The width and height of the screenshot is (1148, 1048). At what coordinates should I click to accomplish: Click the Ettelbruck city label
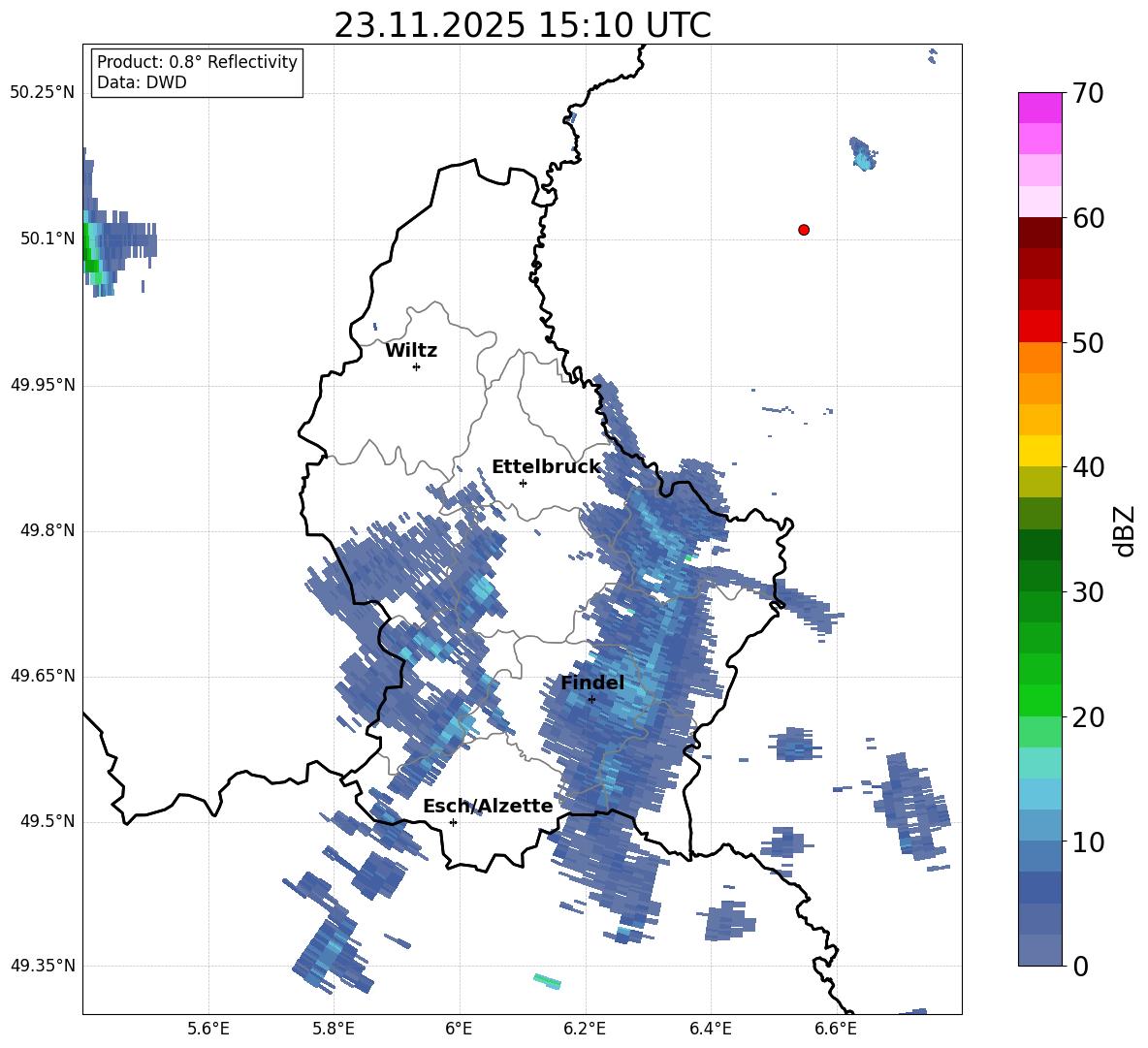coord(546,467)
